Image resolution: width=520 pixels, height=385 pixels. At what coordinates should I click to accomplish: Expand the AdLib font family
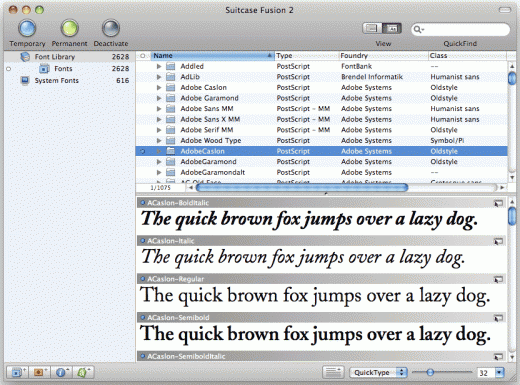(159, 77)
